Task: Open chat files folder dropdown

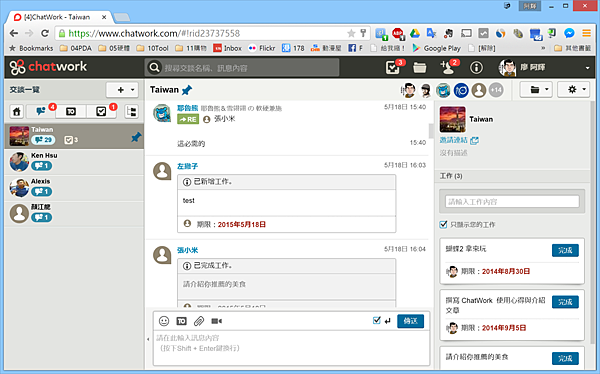Action: [536, 90]
